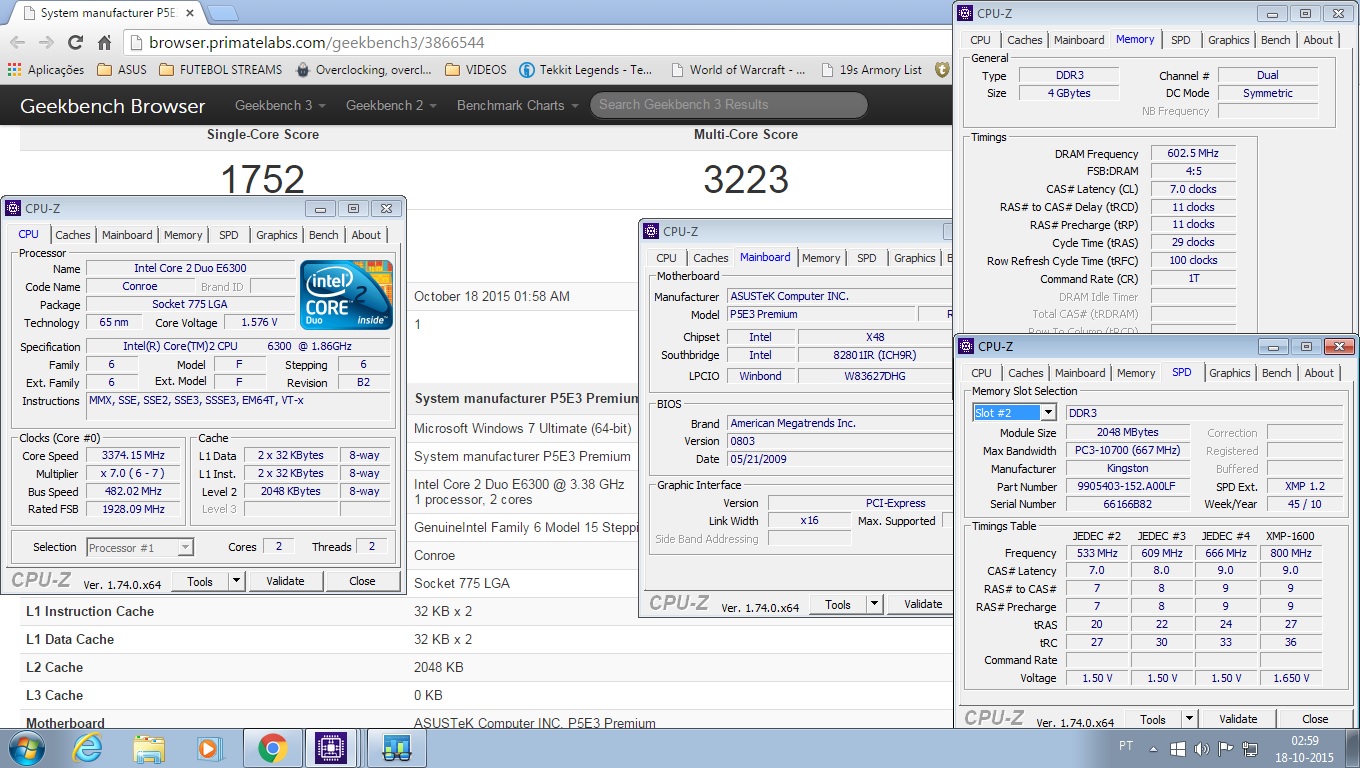
Task: Click the Search Geekbench 3 Results field
Action: pos(728,105)
